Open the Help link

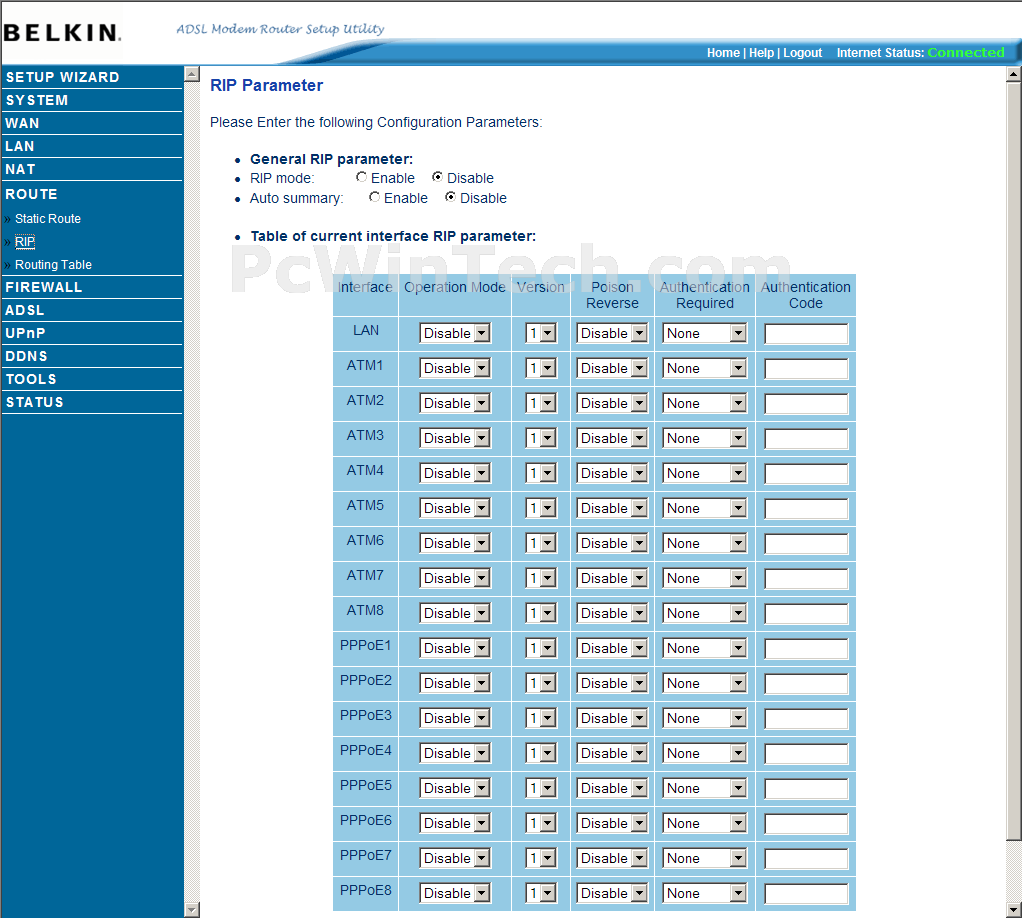coord(761,53)
